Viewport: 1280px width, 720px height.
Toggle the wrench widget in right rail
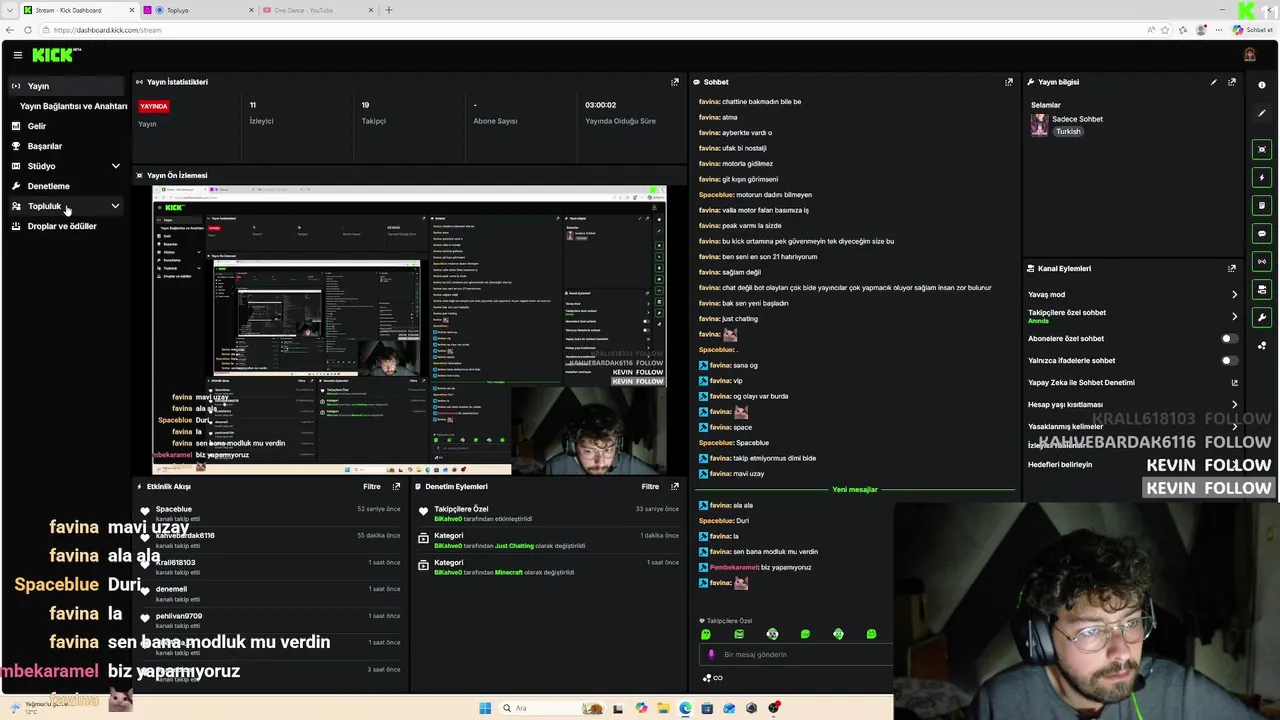[1262, 317]
